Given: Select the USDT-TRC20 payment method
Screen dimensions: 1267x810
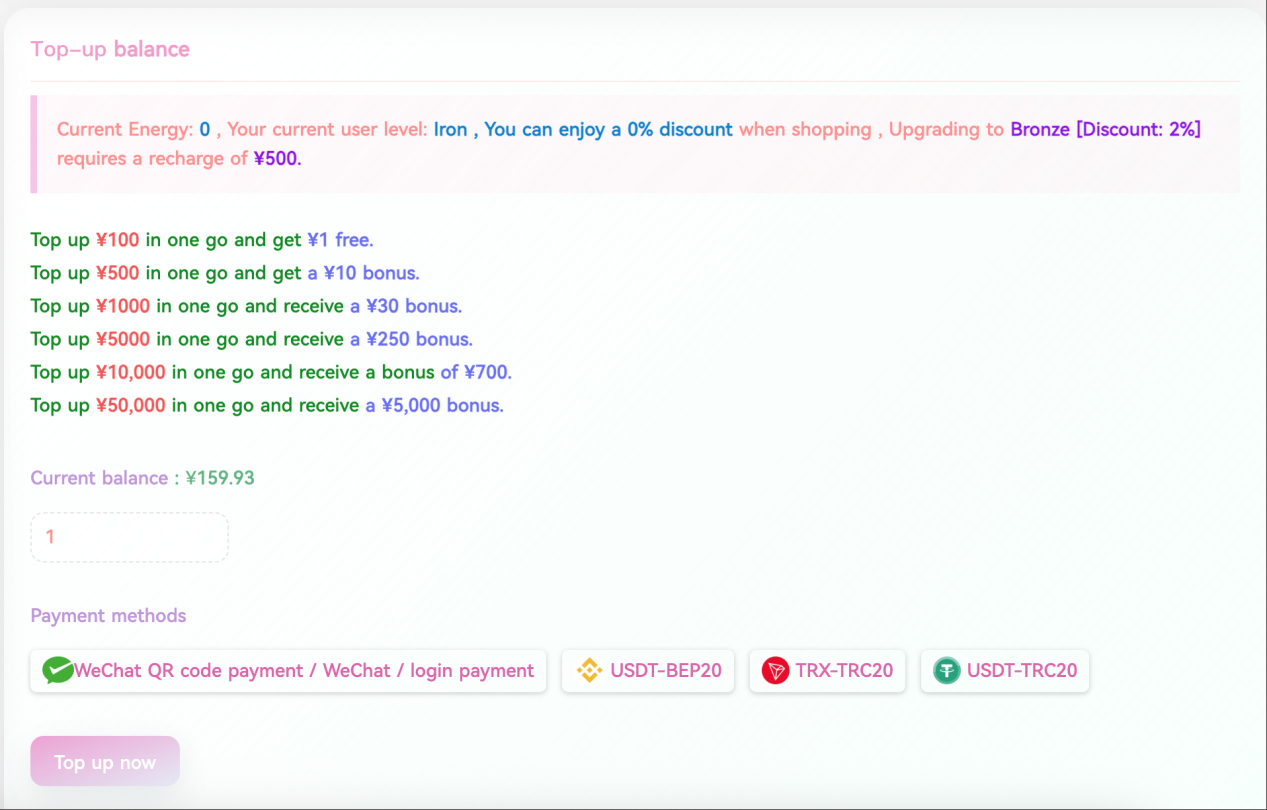Looking at the screenshot, I should [x=1005, y=671].
